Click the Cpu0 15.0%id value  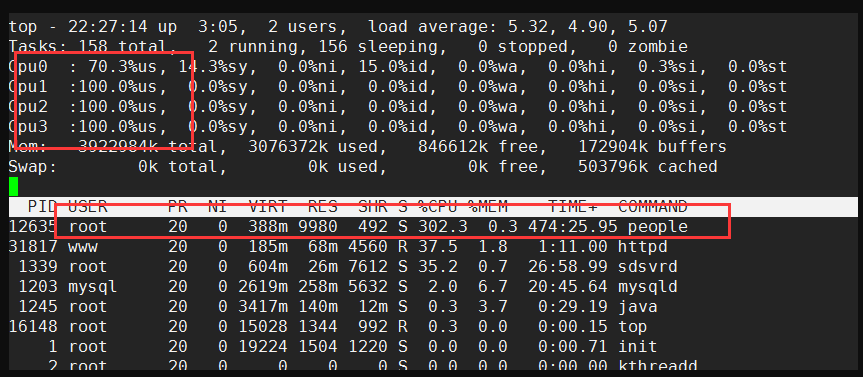coord(397,67)
